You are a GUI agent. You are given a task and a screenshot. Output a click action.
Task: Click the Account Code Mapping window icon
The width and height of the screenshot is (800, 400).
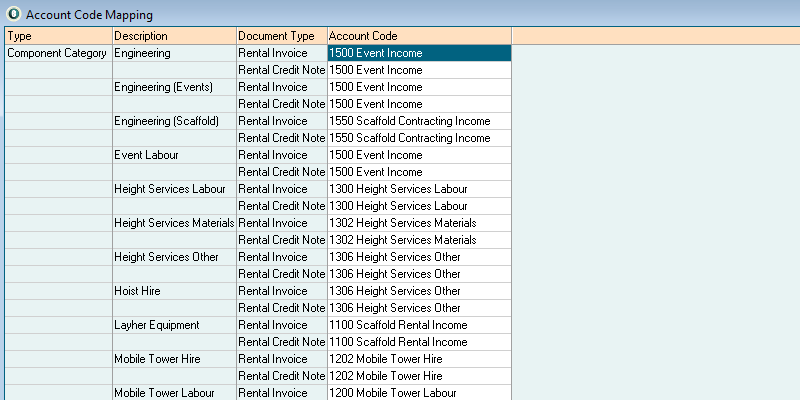pyautogui.click(x=12, y=14)
